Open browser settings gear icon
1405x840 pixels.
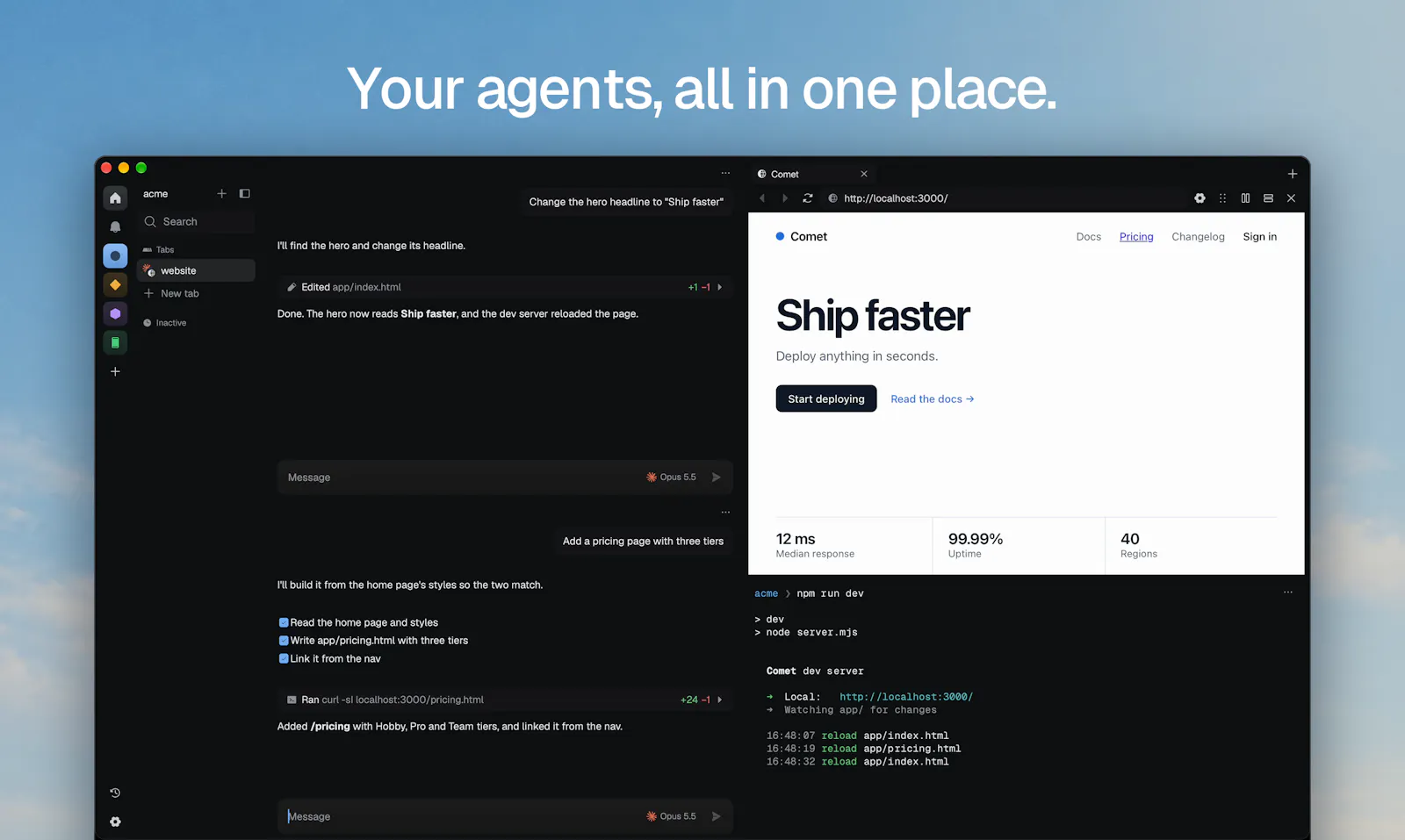pos(1200,198)
